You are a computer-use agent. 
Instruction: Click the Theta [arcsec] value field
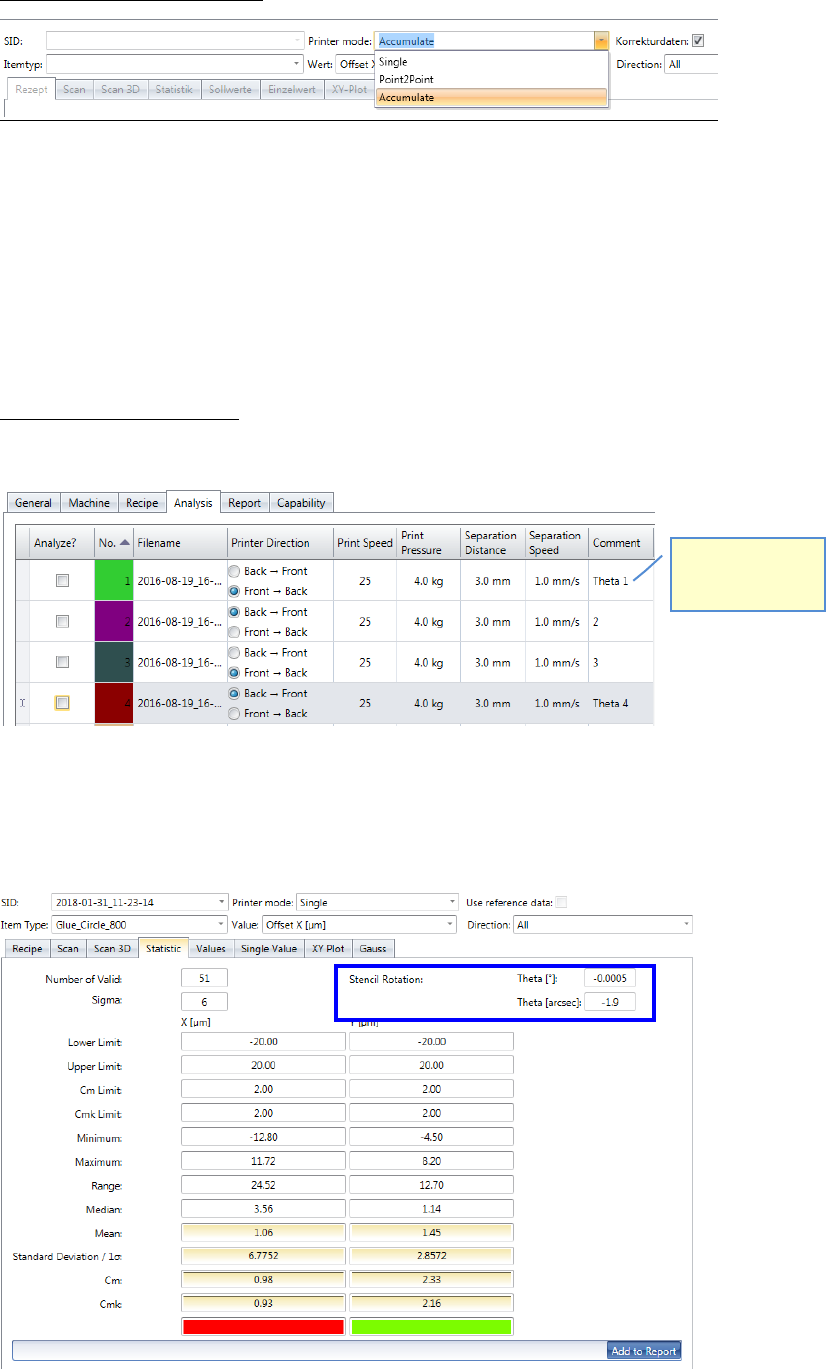coord(609,1001)
